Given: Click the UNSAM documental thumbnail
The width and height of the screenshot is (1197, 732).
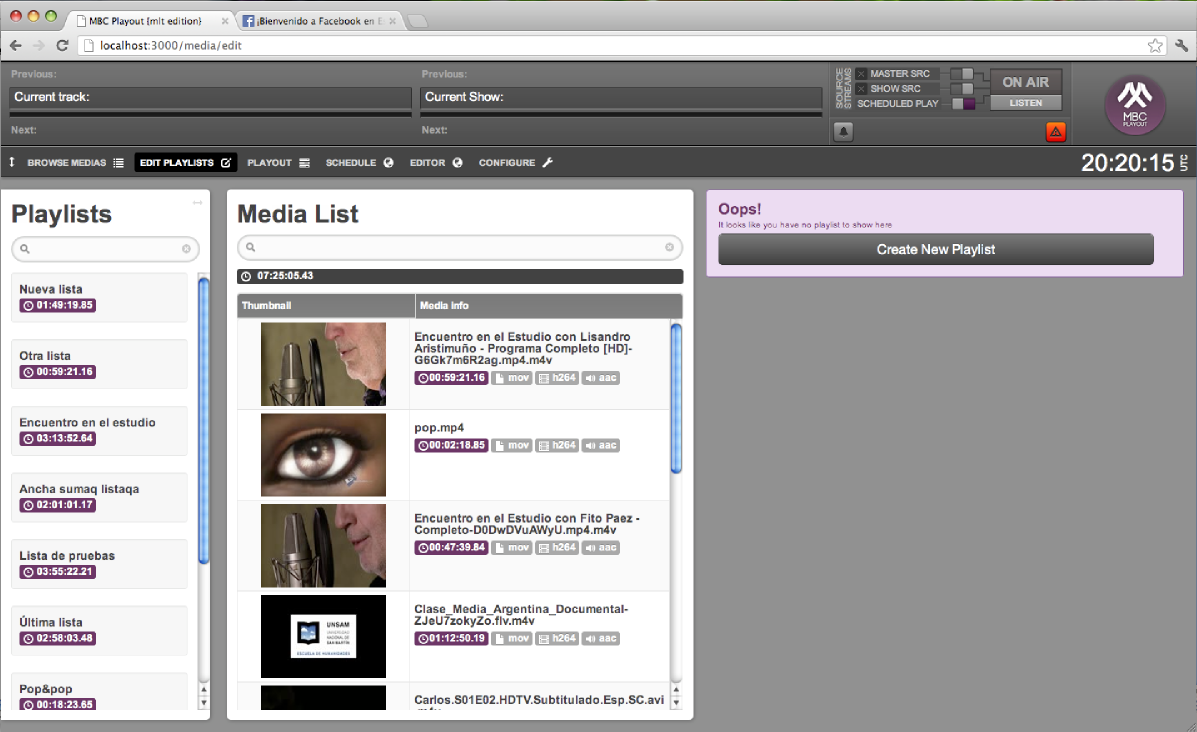Looking at the screenshot, I should click(324, 637).
